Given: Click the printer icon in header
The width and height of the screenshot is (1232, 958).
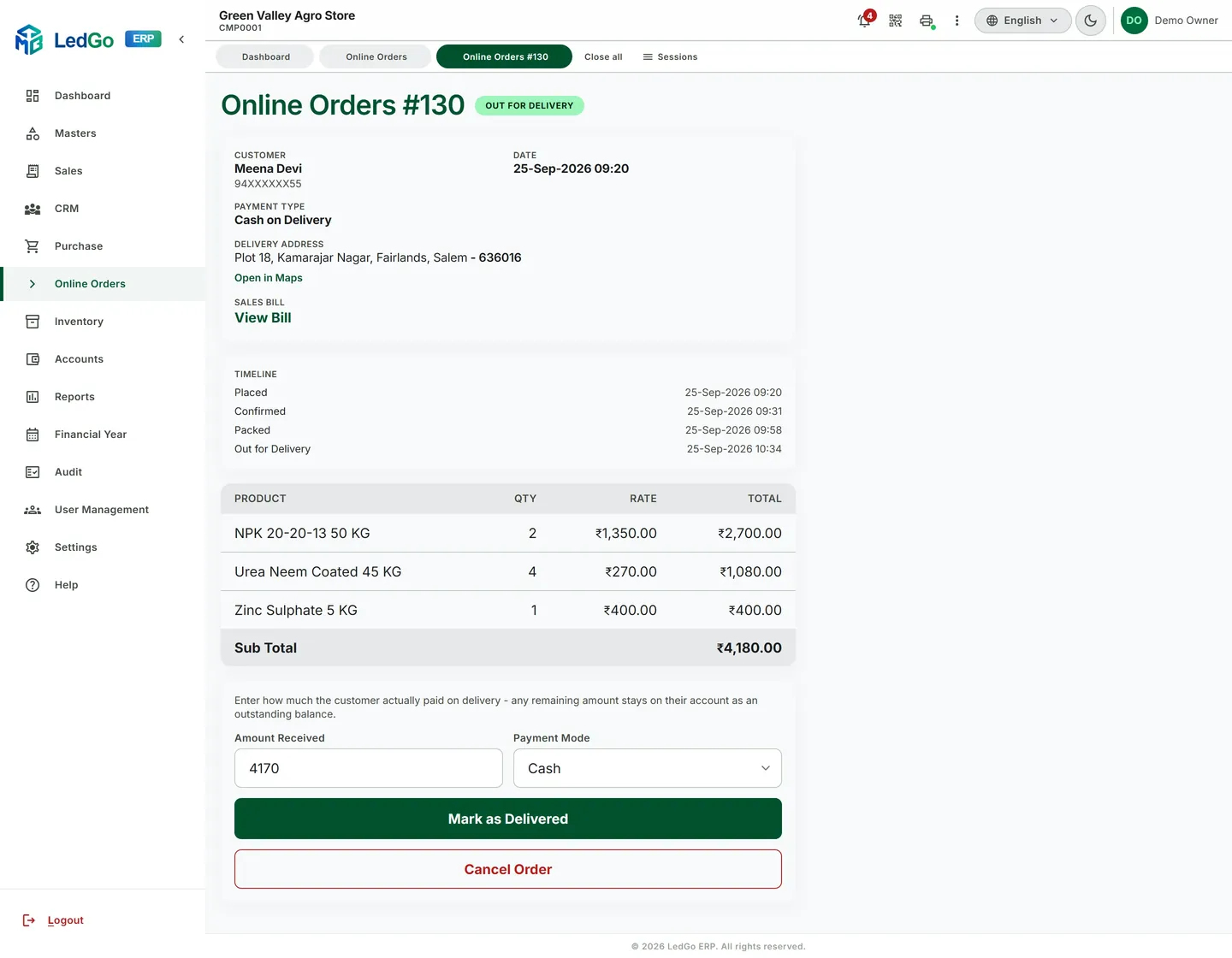Looking at the screenshot, I should pos(927,21).
